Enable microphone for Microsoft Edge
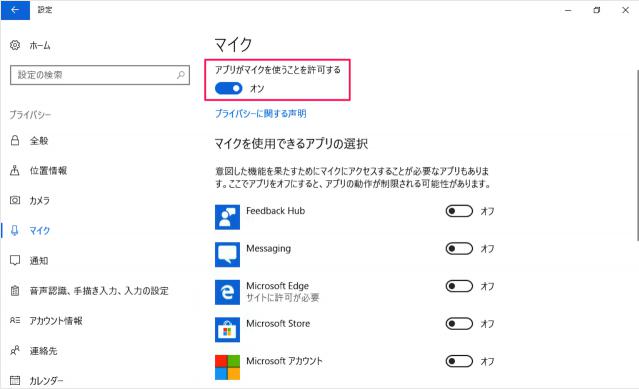639x389 pixels. [x=459, y=286]
